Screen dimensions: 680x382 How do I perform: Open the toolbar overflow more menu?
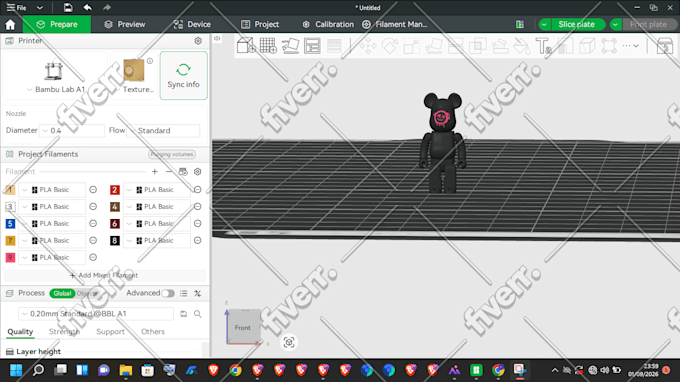click(x=630, y=46)
